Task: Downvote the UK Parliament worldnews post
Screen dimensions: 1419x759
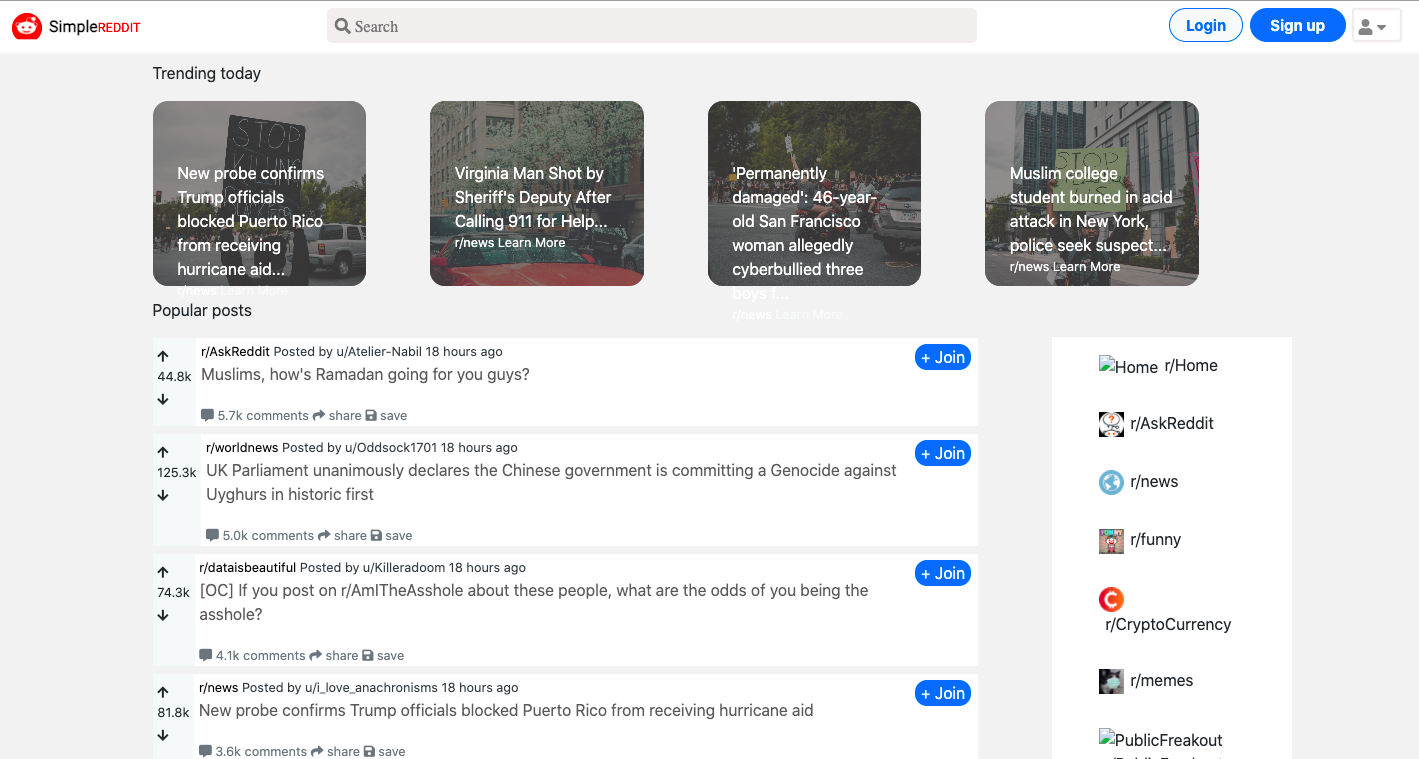Action: click(x=163, y=495)
